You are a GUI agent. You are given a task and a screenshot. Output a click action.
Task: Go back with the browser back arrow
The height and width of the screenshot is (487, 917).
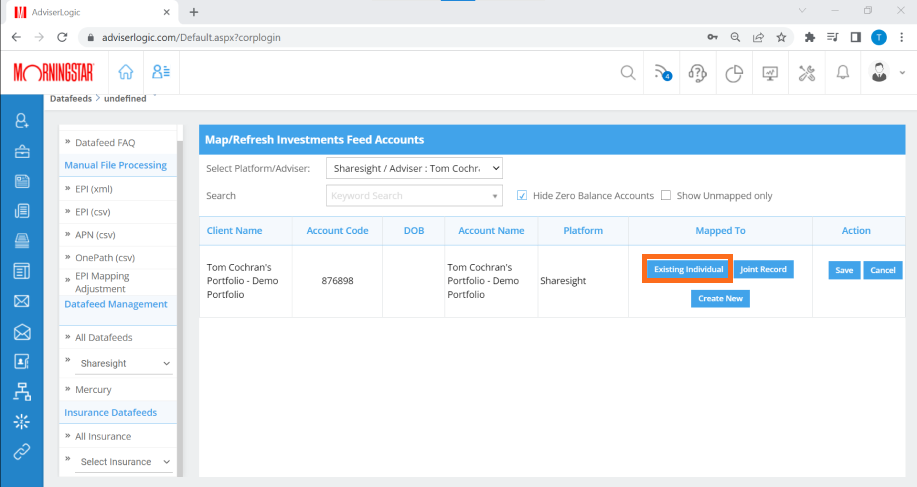[16, 37]
